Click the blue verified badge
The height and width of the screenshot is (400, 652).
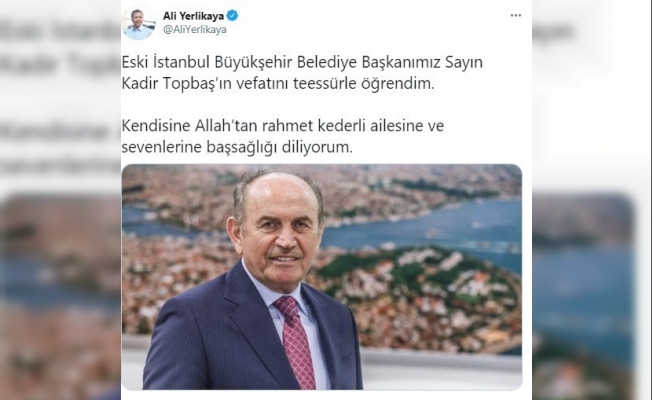[x=232, y=16]
